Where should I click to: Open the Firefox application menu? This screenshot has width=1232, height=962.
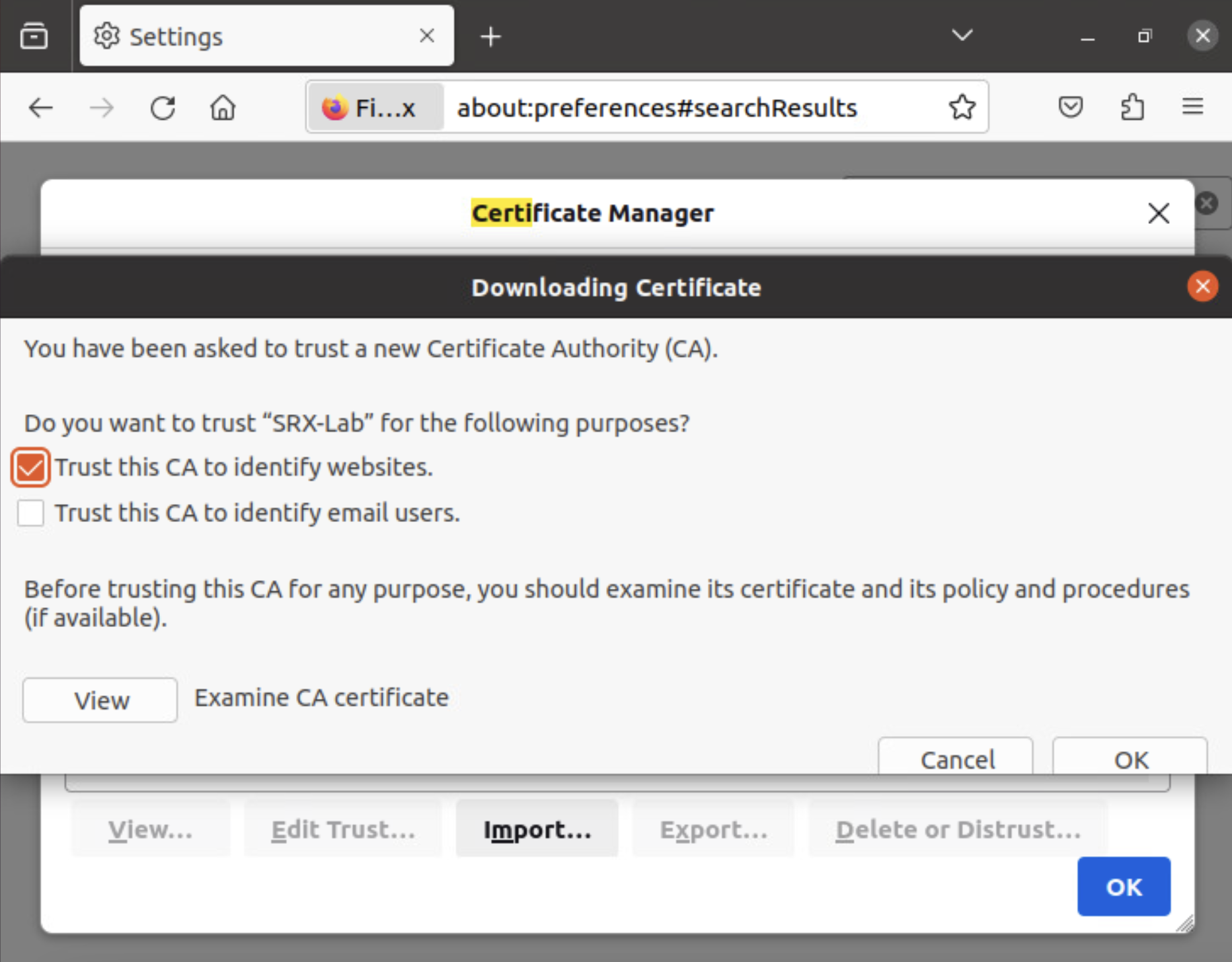click(1192, 107)
